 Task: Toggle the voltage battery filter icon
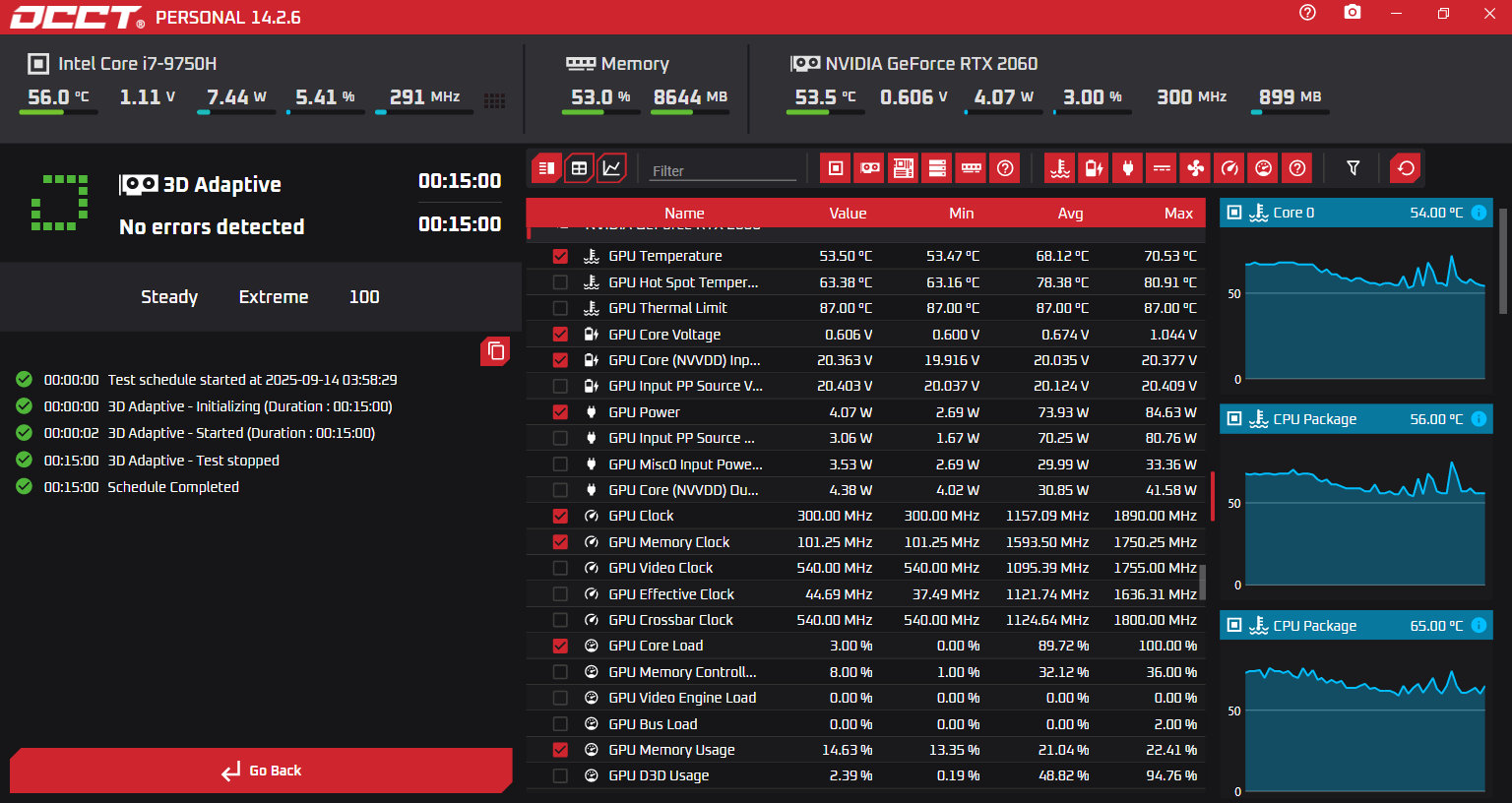click(x=1094, y=168)
